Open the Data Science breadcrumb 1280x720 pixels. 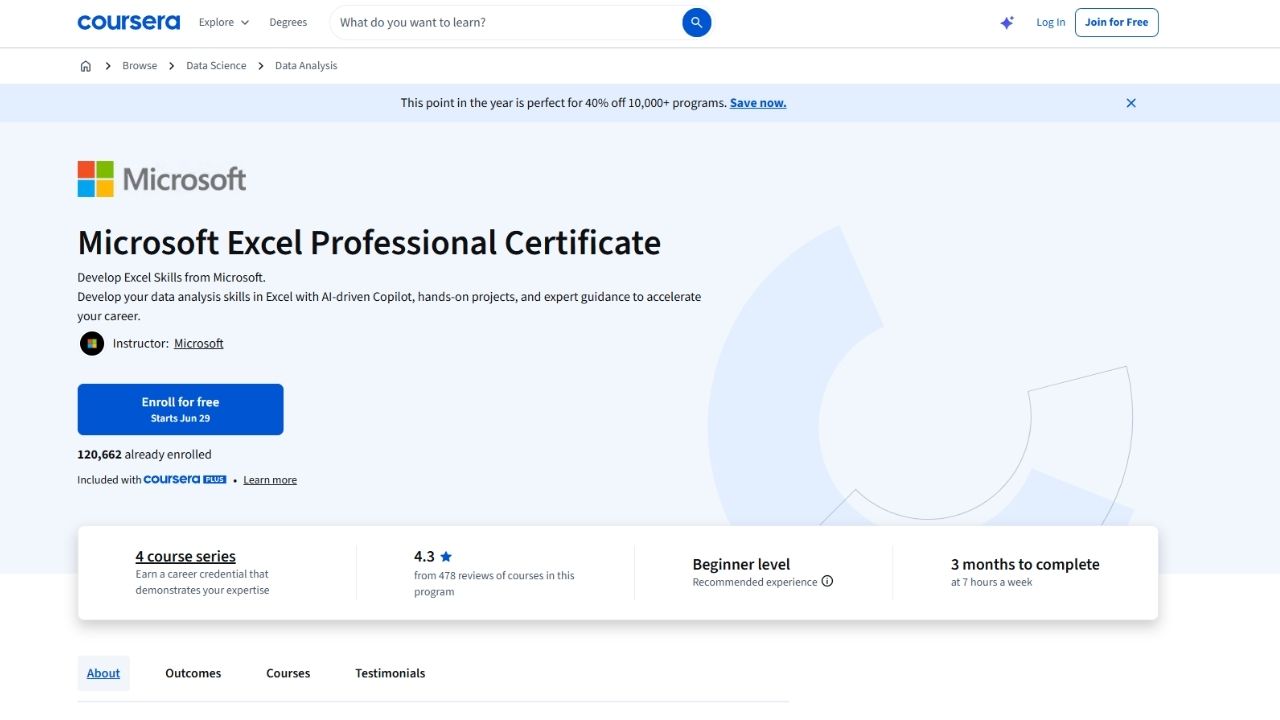point(216,66)
